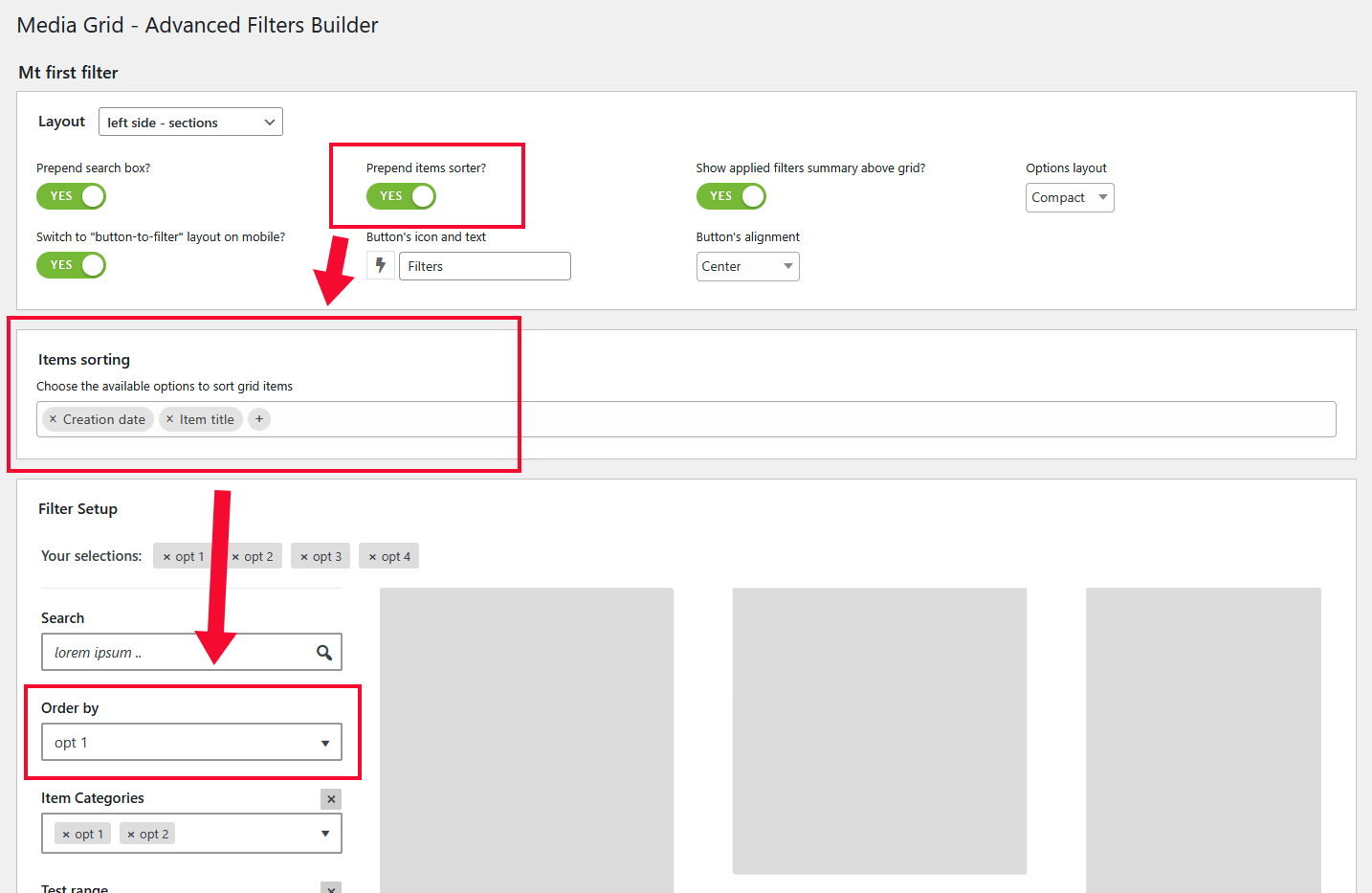The image size is (1372, 893).
Task: Click the lightning bolt button icon selector
Action: [x=380, y=265]
